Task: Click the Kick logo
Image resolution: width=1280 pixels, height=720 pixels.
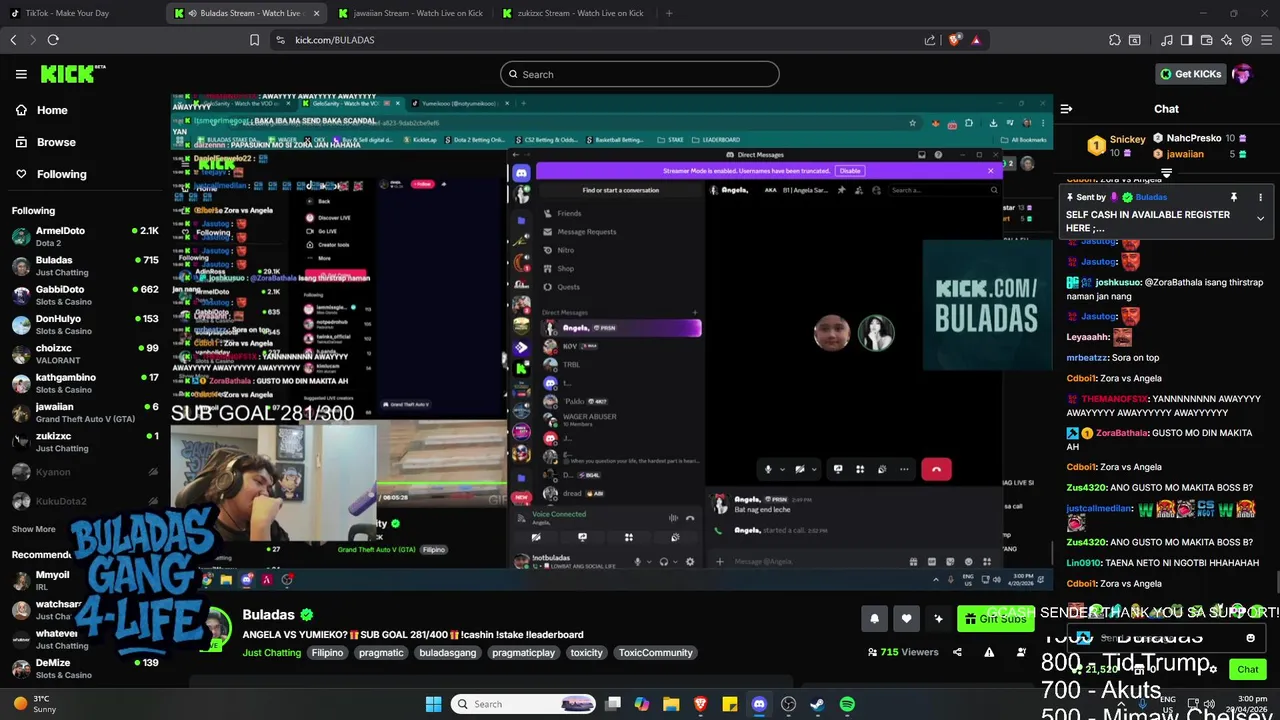Action: tap(73, 74)
